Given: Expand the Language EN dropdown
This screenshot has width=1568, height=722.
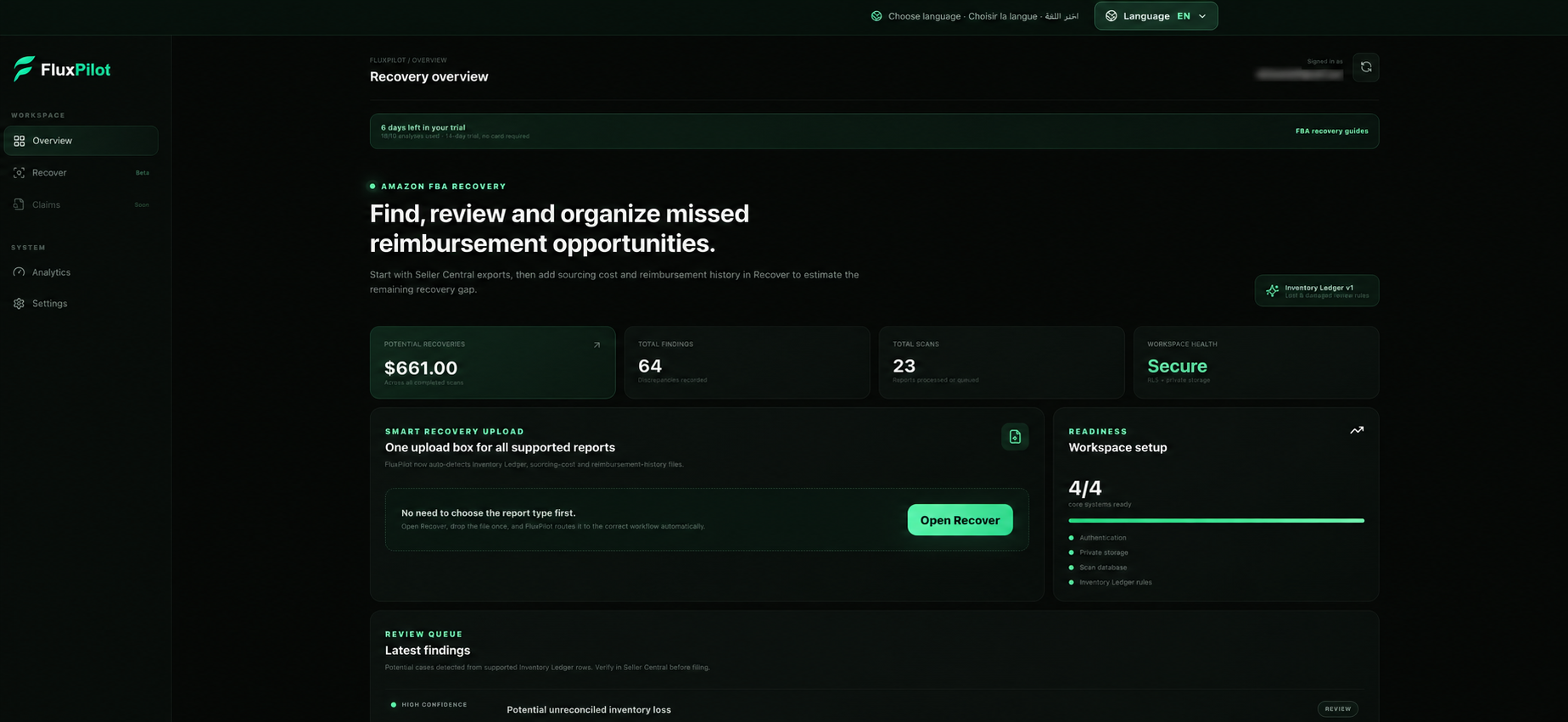Looking at the screenshot, I should [x=1156, y=16].
